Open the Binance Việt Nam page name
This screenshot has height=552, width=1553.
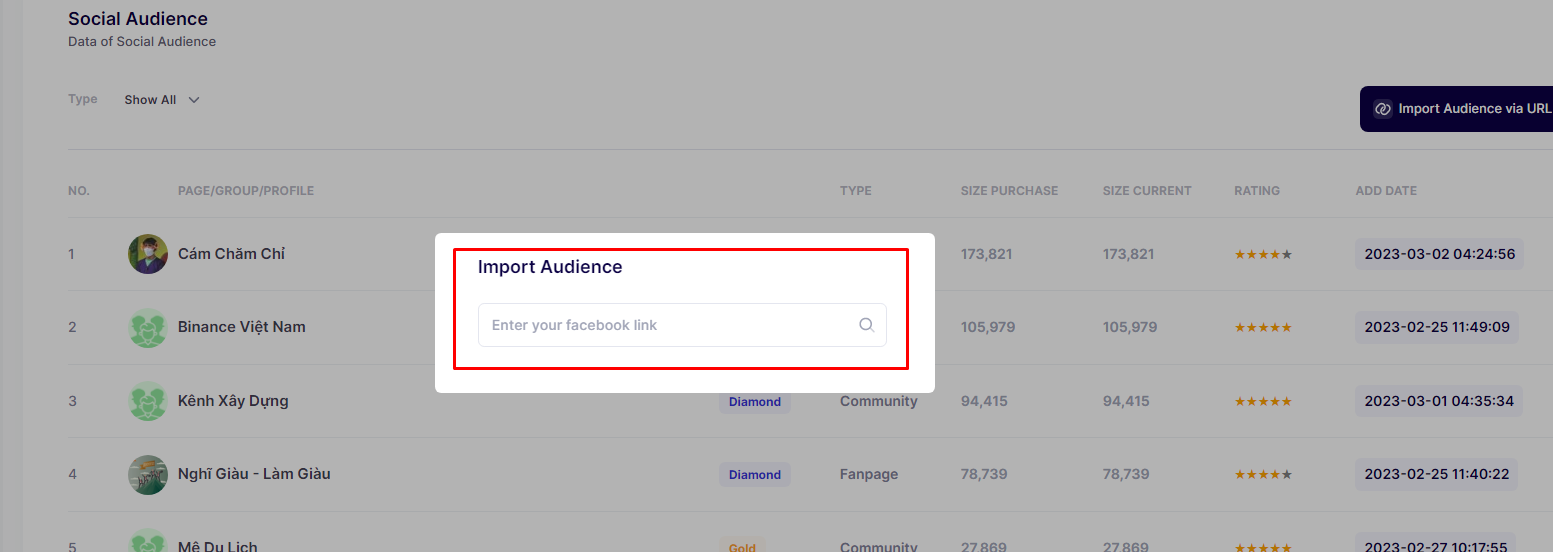(x=242, y=327)
